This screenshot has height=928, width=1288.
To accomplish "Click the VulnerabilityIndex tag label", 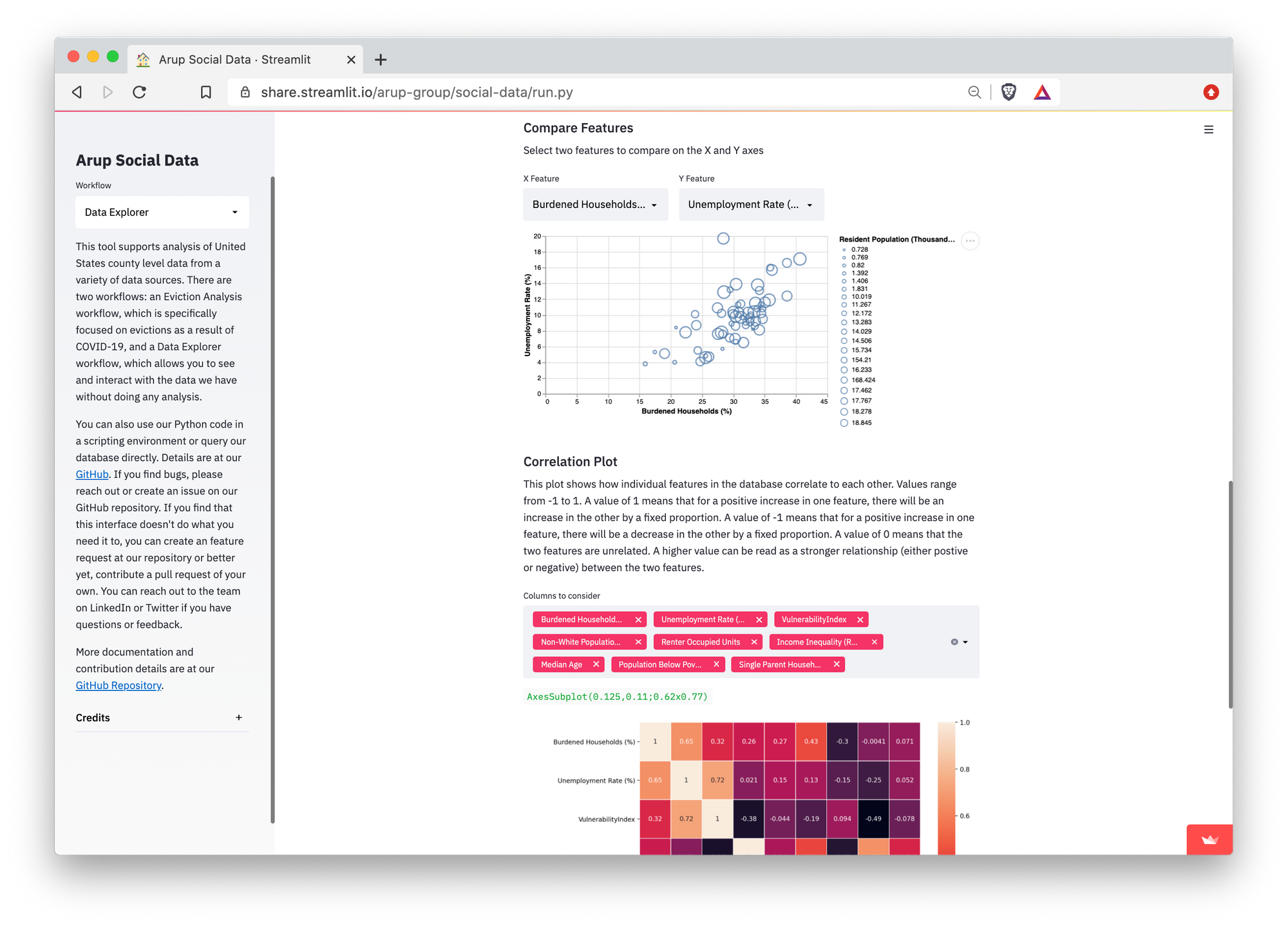I will (x=813, y=620).
